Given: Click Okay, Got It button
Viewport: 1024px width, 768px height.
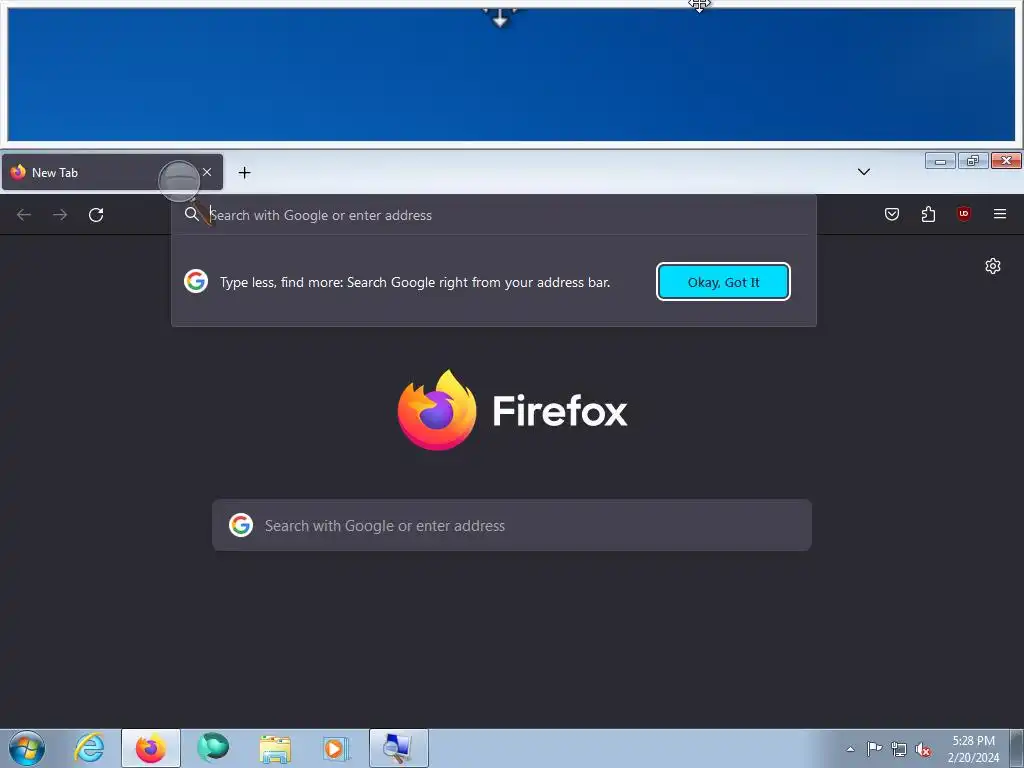Looking at the screenshot, I should click(723, 282).
